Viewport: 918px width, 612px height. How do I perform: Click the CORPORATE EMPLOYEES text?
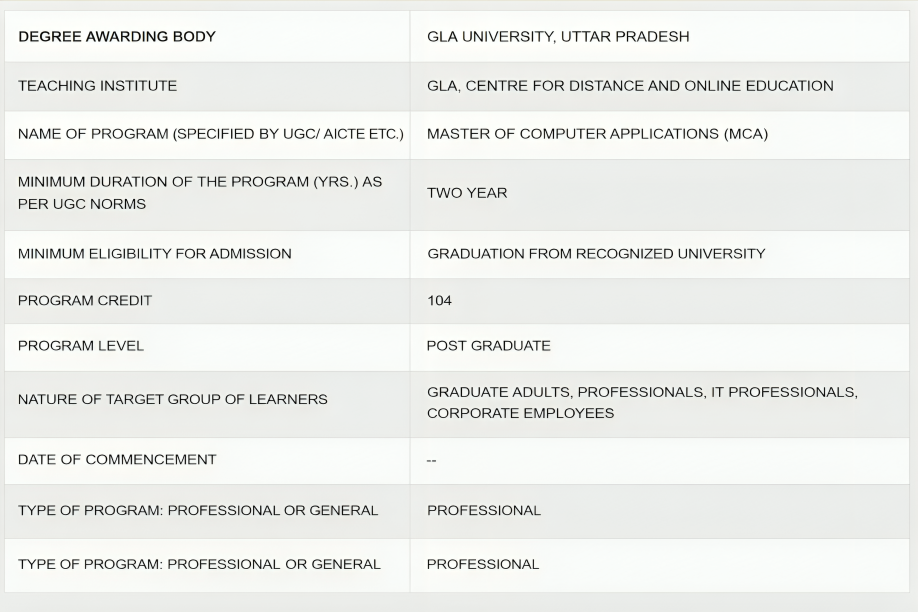(x=520, y=413)
